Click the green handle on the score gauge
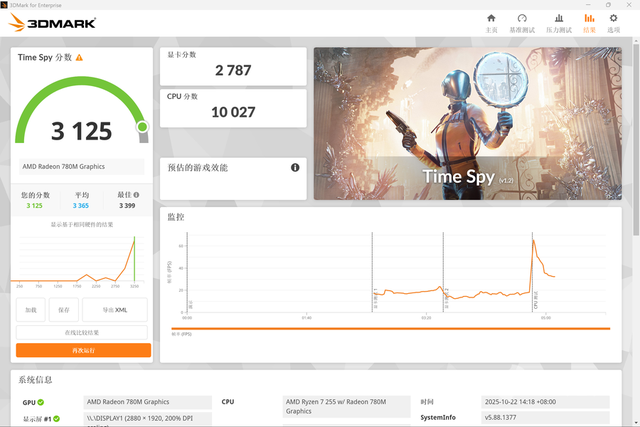The image size is (640, 427). click(x=142, y=127)
